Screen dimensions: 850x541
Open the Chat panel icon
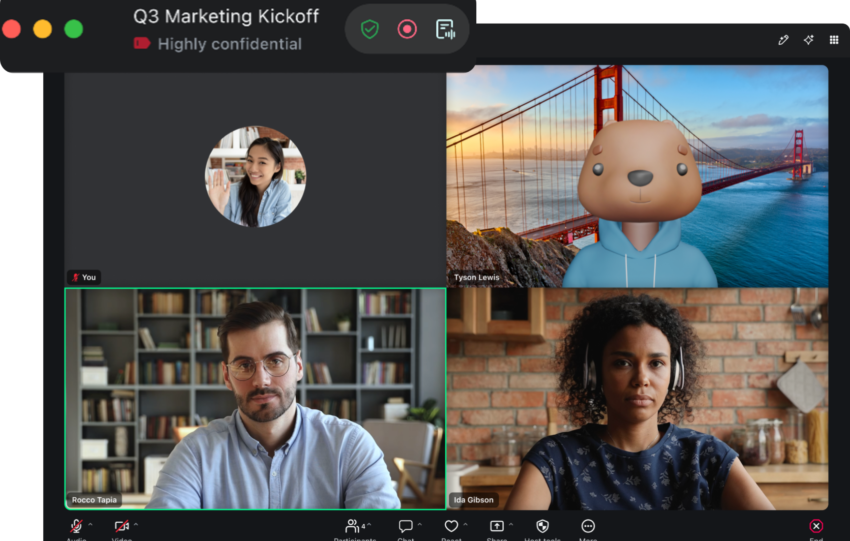pos(405,526)
